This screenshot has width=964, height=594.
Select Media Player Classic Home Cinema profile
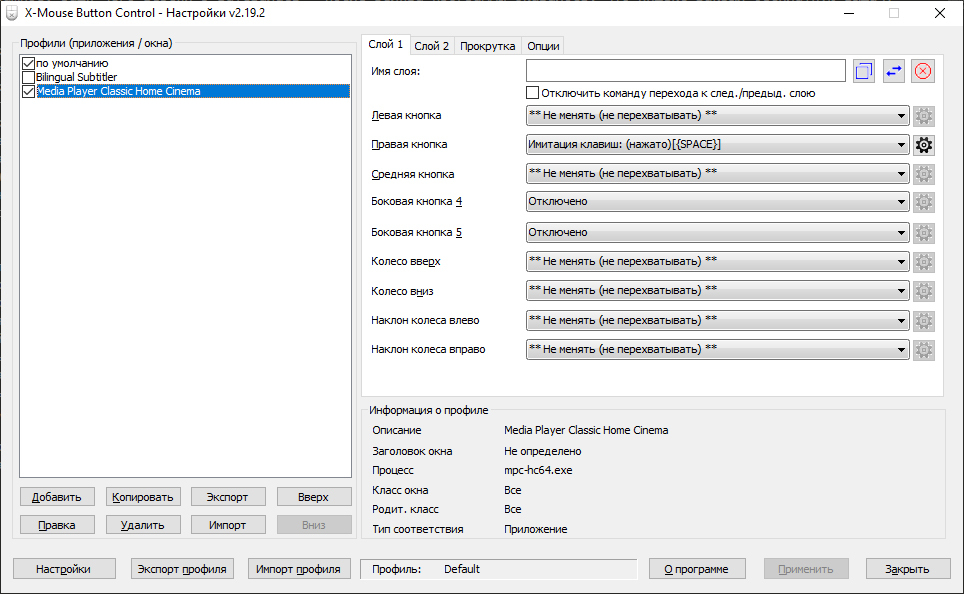coord(118,91)
